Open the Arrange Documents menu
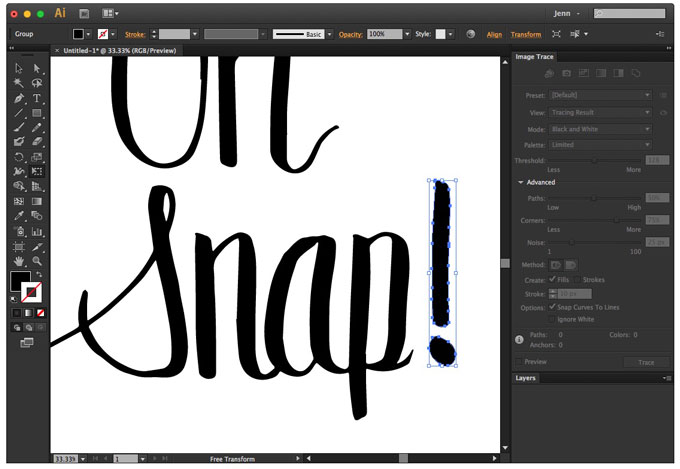This screenshot has height=469, width=680. pos(110,13)
